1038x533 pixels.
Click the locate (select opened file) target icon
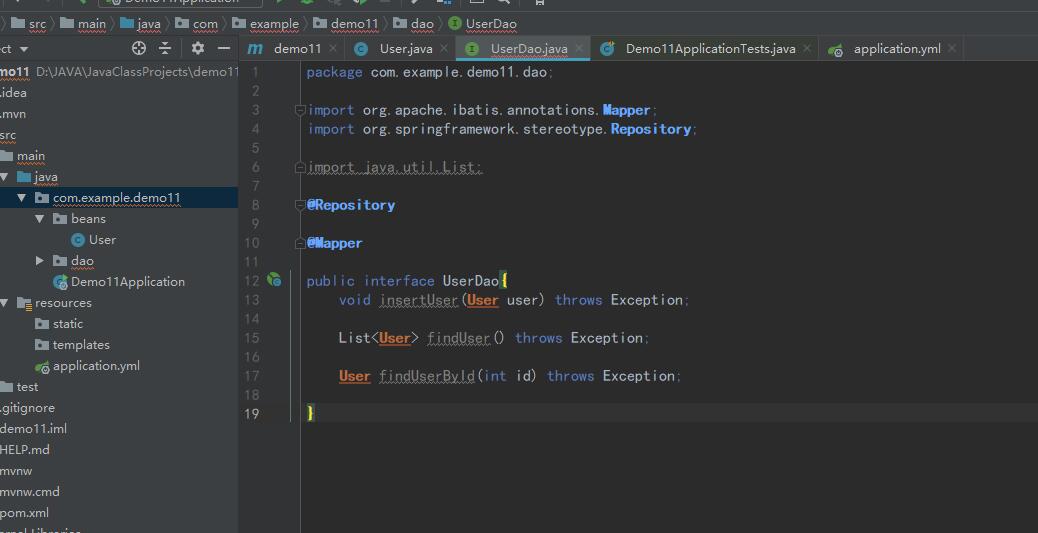point(139,48)
